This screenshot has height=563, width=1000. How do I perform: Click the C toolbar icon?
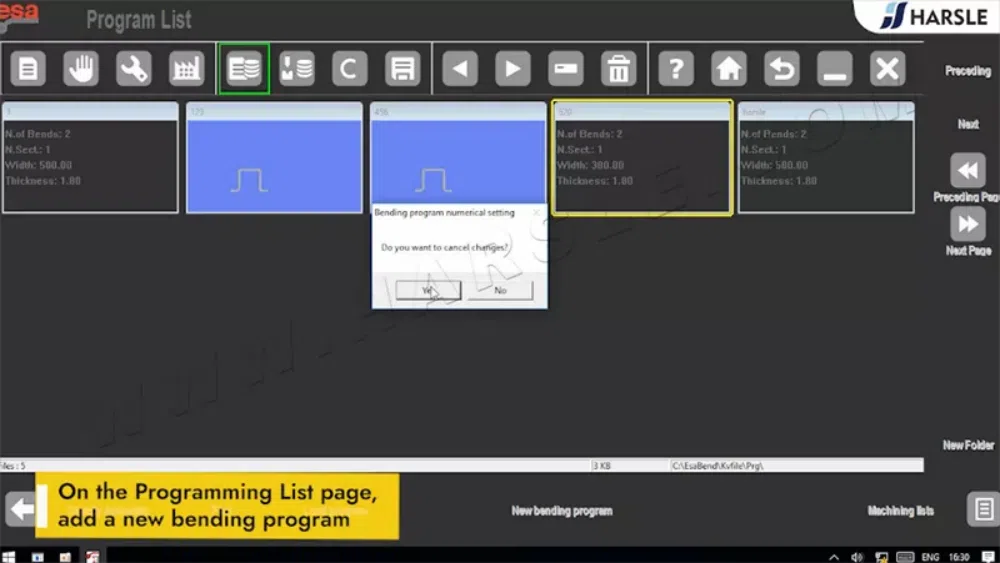pos(349,68)
